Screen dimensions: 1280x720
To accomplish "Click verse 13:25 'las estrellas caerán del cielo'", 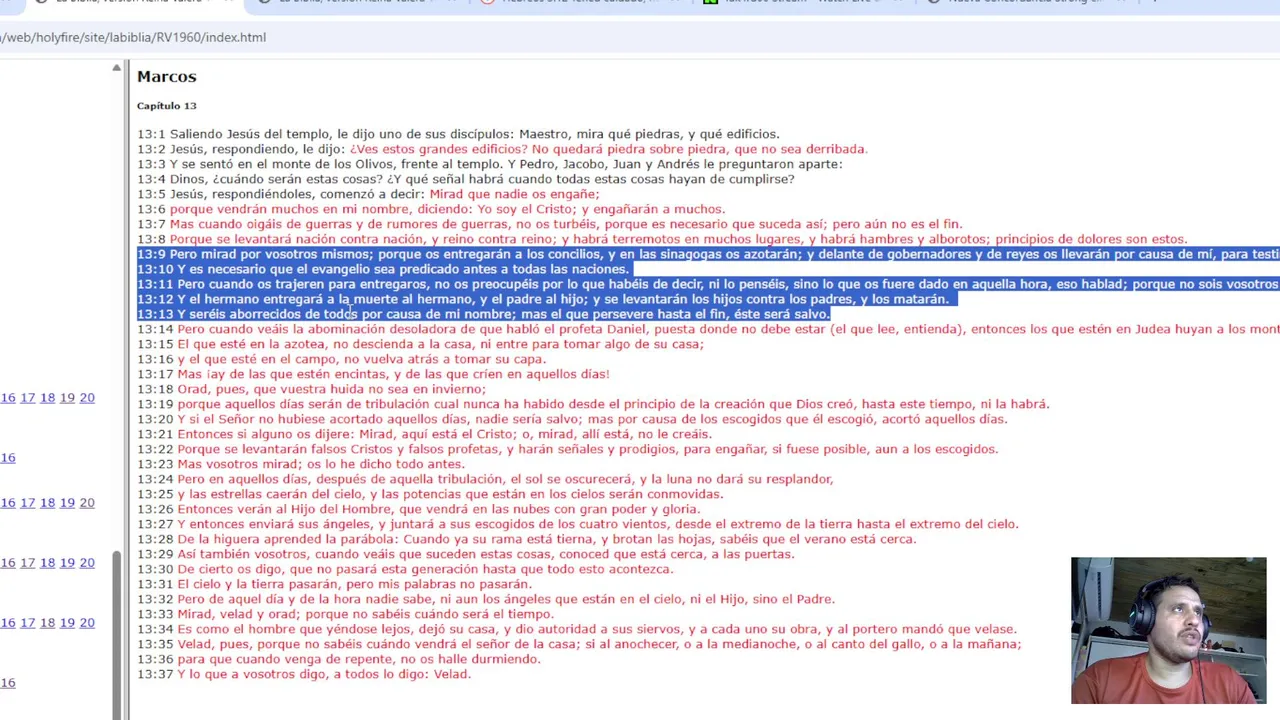I will [x=430, y=494].
